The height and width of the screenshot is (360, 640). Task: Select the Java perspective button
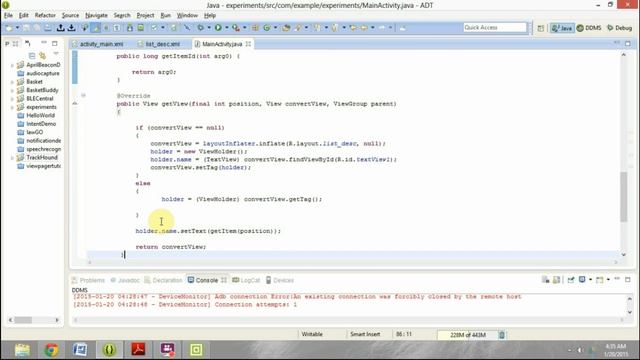pos(562,28)
